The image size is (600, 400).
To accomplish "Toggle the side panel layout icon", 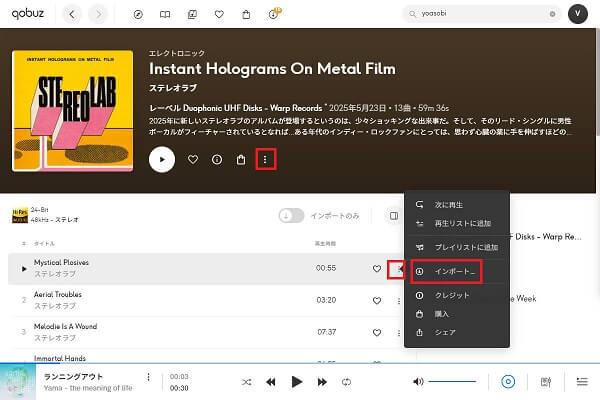I will pyautogui.click(x=394, y=216).
